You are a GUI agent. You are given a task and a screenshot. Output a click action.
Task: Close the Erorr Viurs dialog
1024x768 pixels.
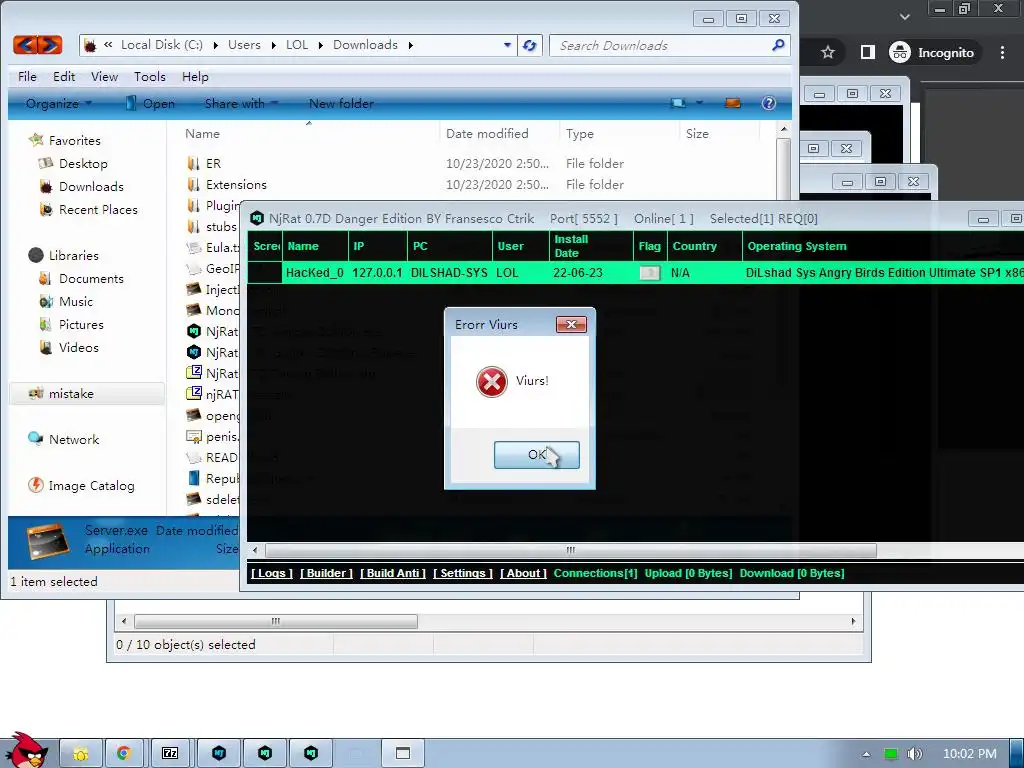pyautogui.click(x=571, y=325)
